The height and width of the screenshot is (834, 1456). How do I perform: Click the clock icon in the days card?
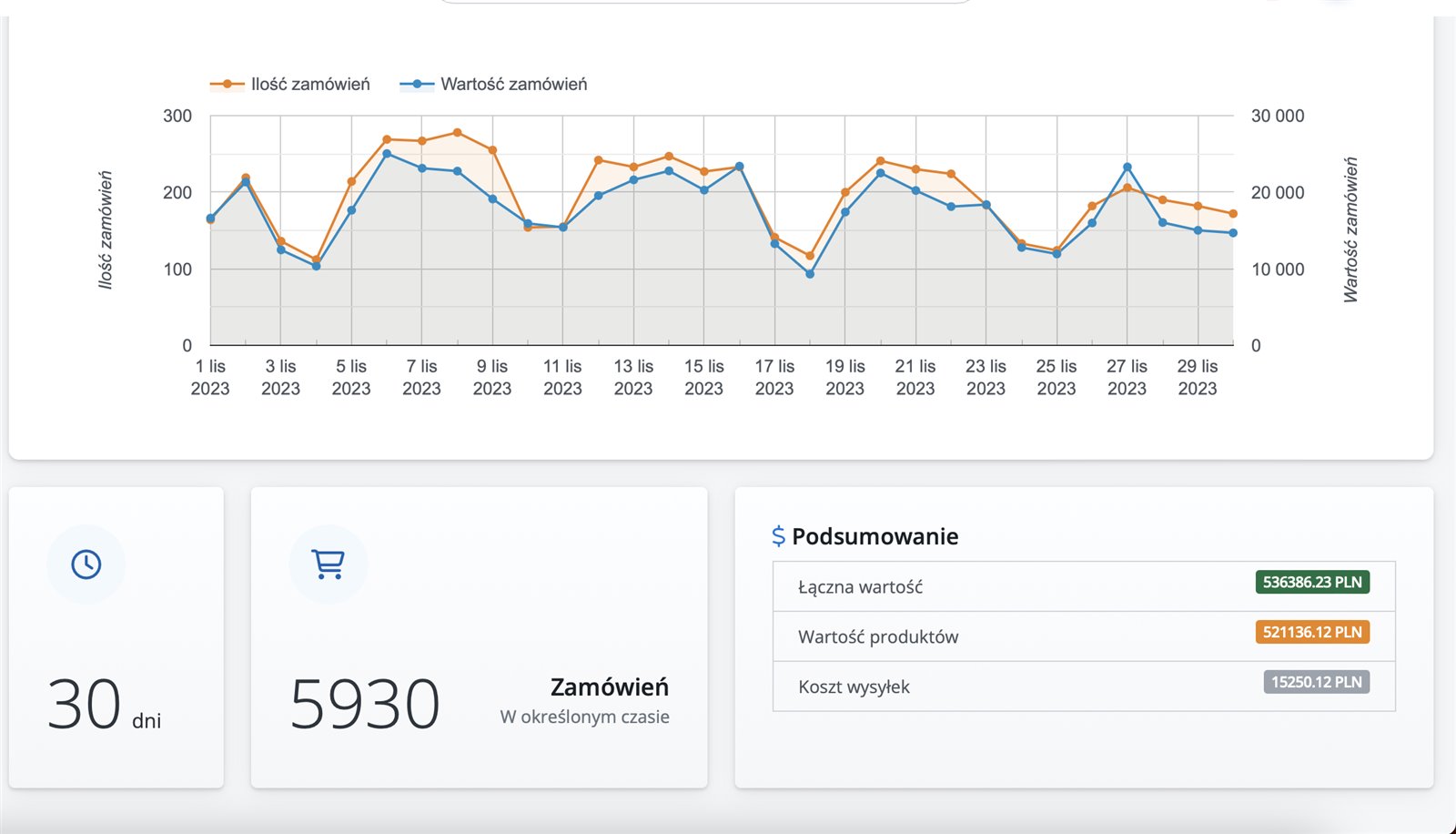click(86, 564)
